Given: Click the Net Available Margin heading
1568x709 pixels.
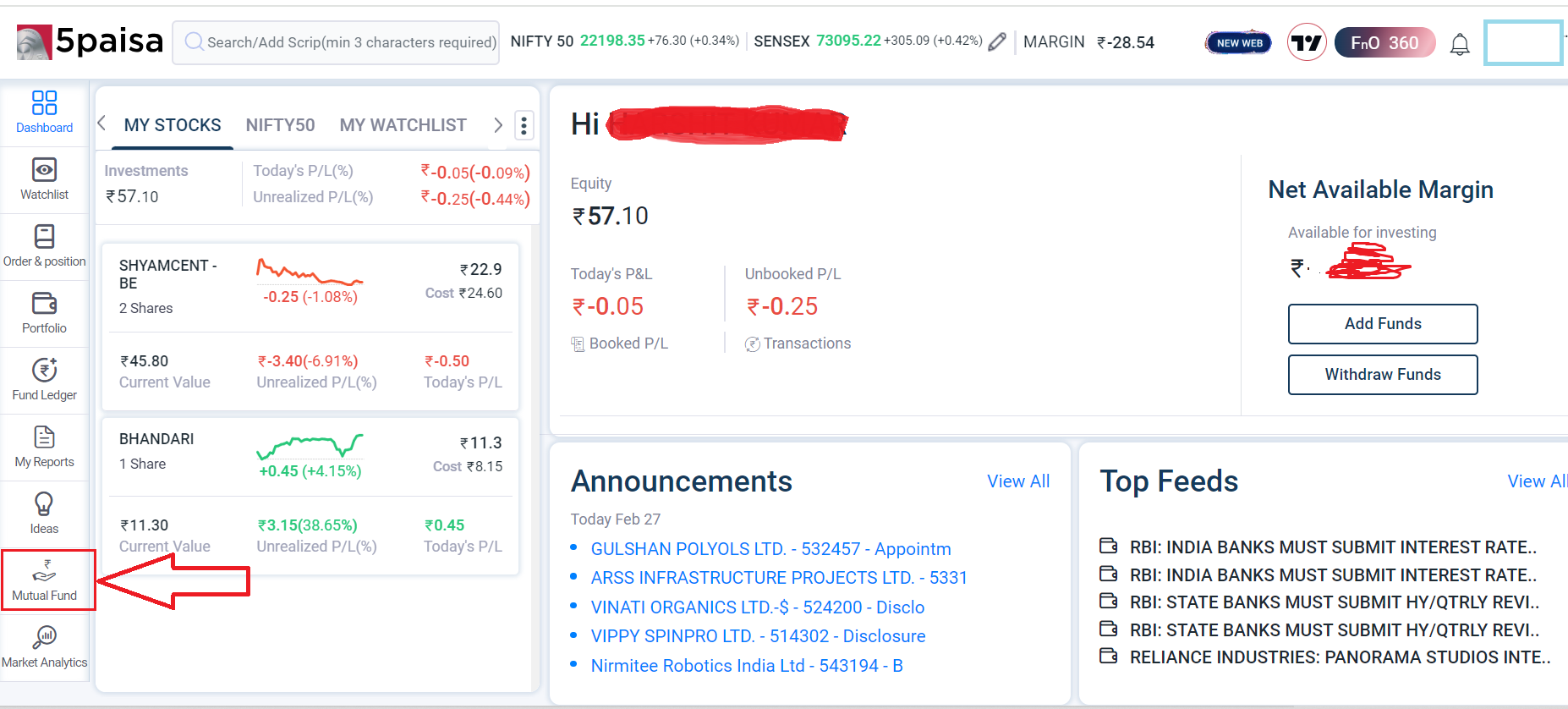Looking at the screenshot, I should tap(1380, 190).
